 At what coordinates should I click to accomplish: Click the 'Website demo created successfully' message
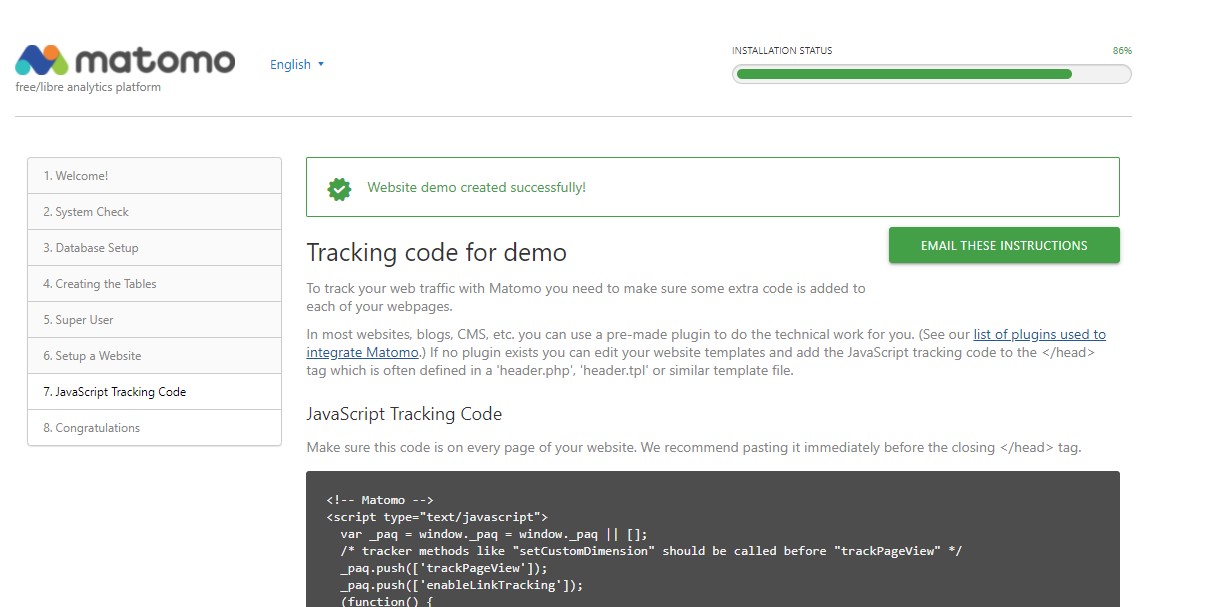[476, 188]
